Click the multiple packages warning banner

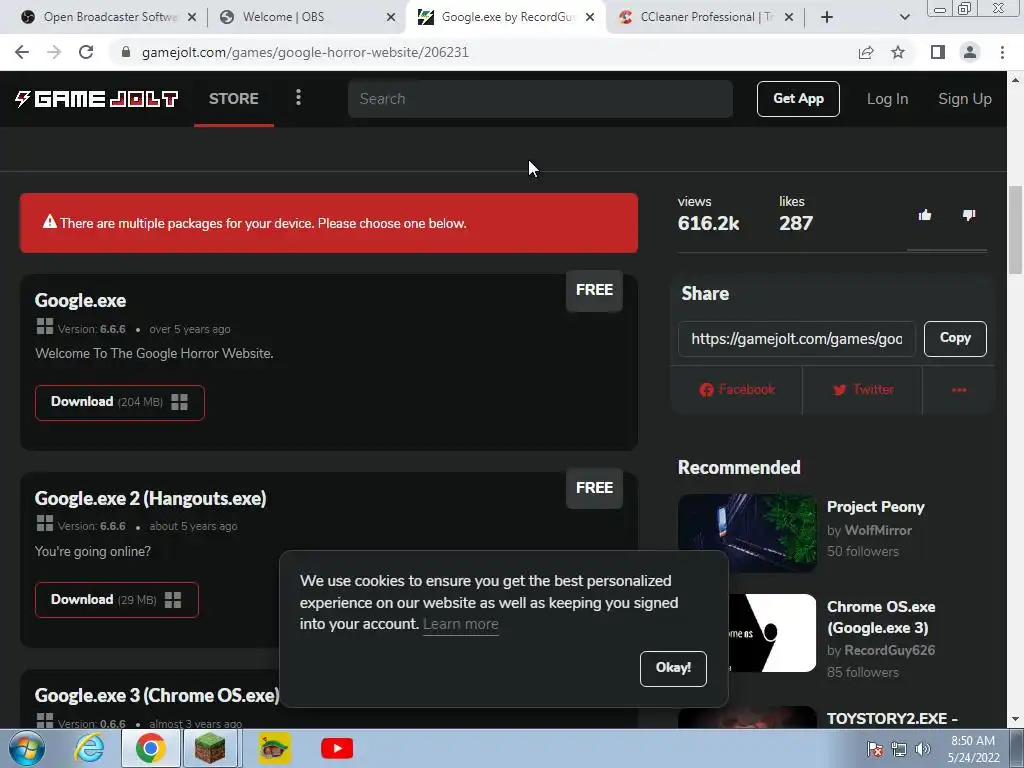point(328,223)
